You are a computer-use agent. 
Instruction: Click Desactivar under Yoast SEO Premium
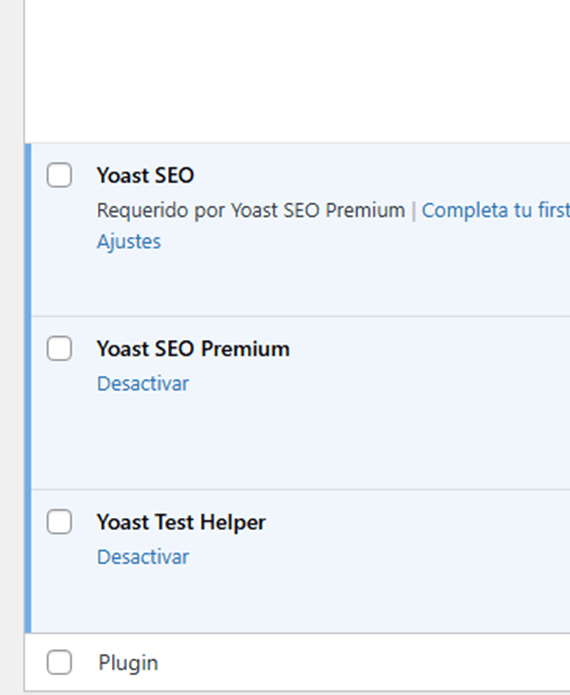143,383
